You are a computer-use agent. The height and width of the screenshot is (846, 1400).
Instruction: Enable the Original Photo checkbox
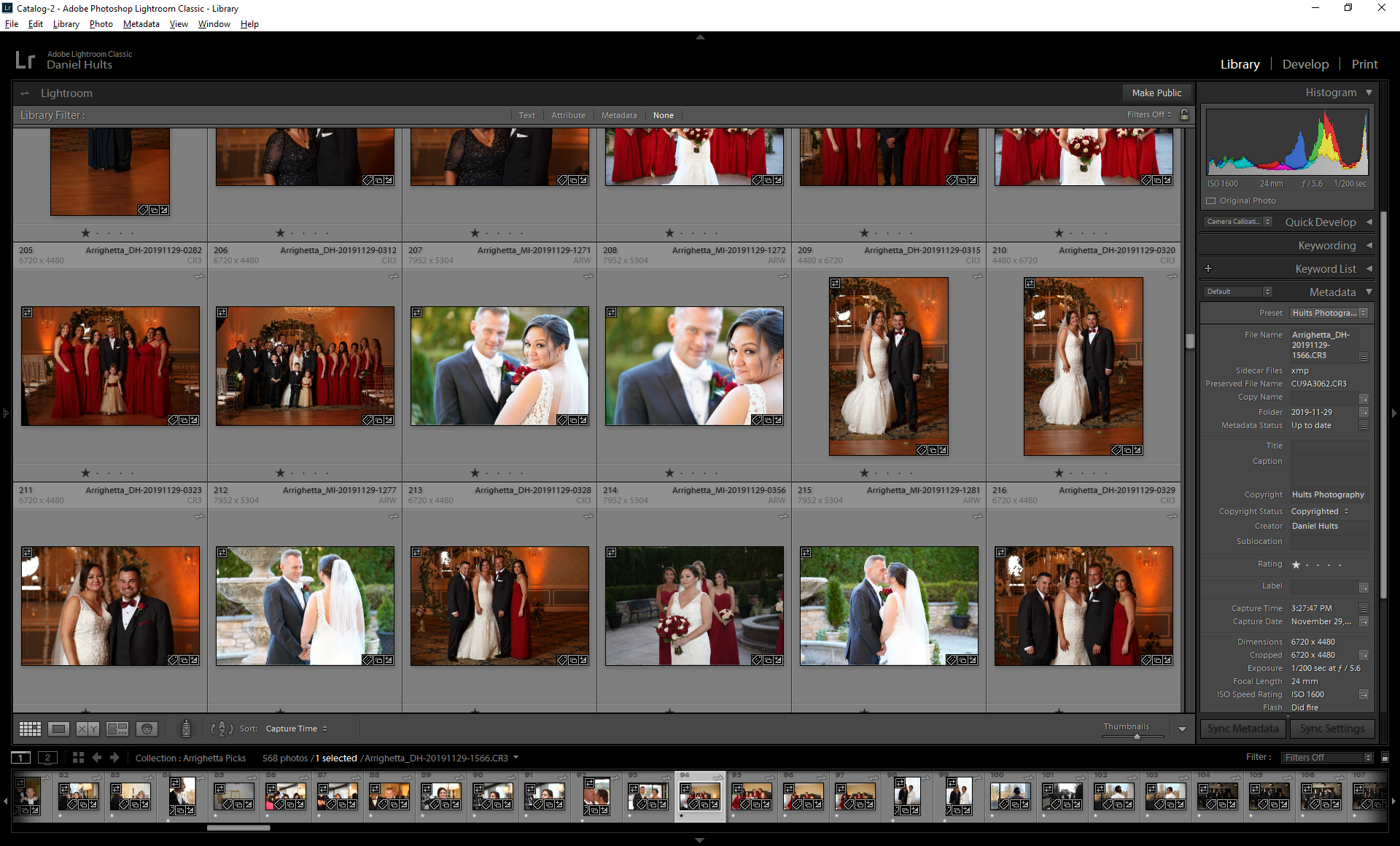pos(1211,201)
